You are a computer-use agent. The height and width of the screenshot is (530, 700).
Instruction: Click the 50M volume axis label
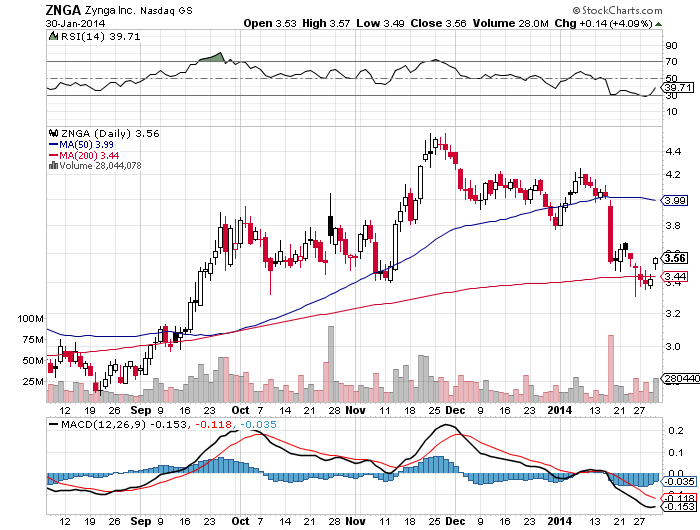coord(33,361)
